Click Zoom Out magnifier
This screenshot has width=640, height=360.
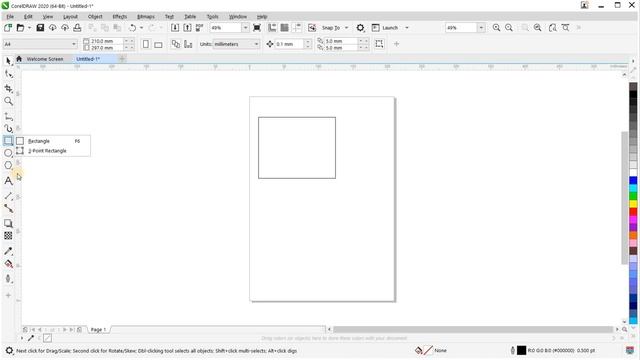pos(509,28)
